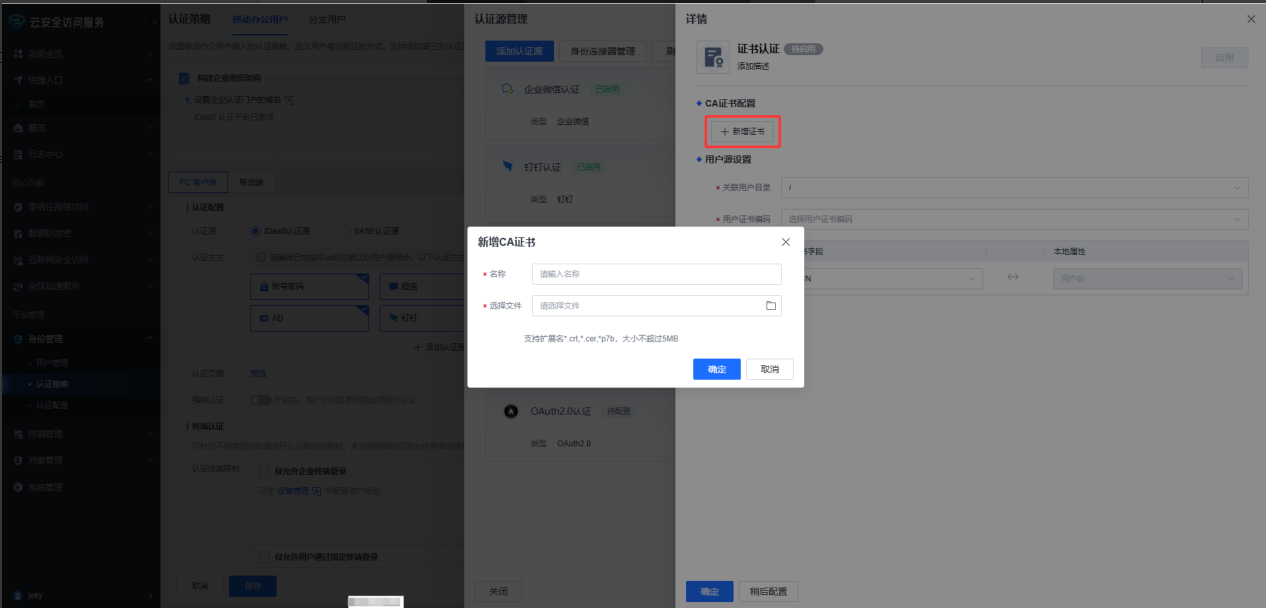
Task: Expand the jeky user menu chevron
Action: point(150,595)
